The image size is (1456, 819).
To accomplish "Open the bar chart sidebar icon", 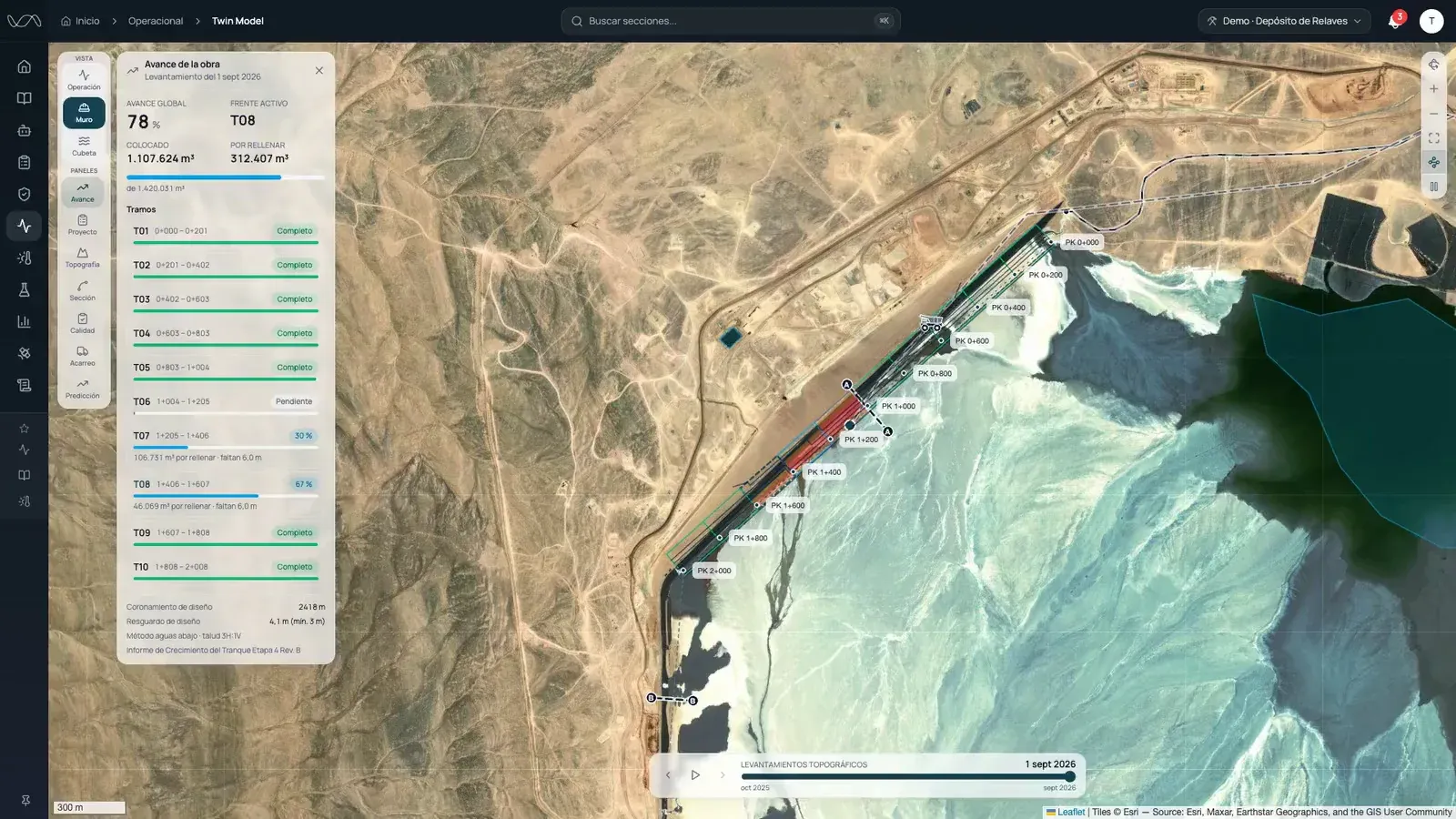I will click(x=25, y=321).
